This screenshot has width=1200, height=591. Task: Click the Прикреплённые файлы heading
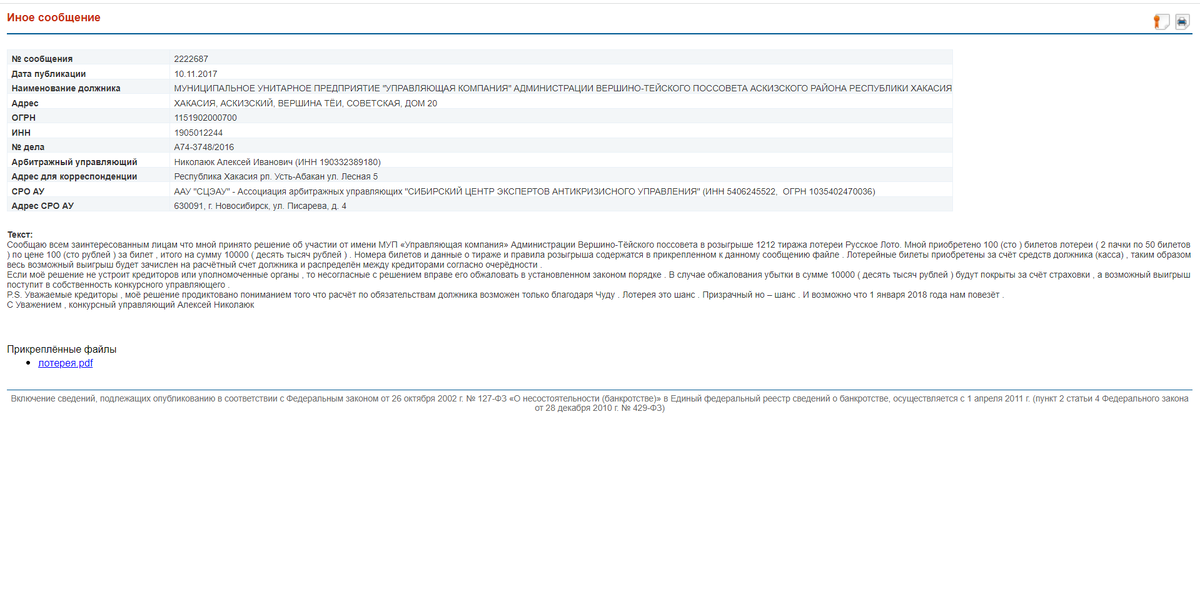[x=62, y=349]
